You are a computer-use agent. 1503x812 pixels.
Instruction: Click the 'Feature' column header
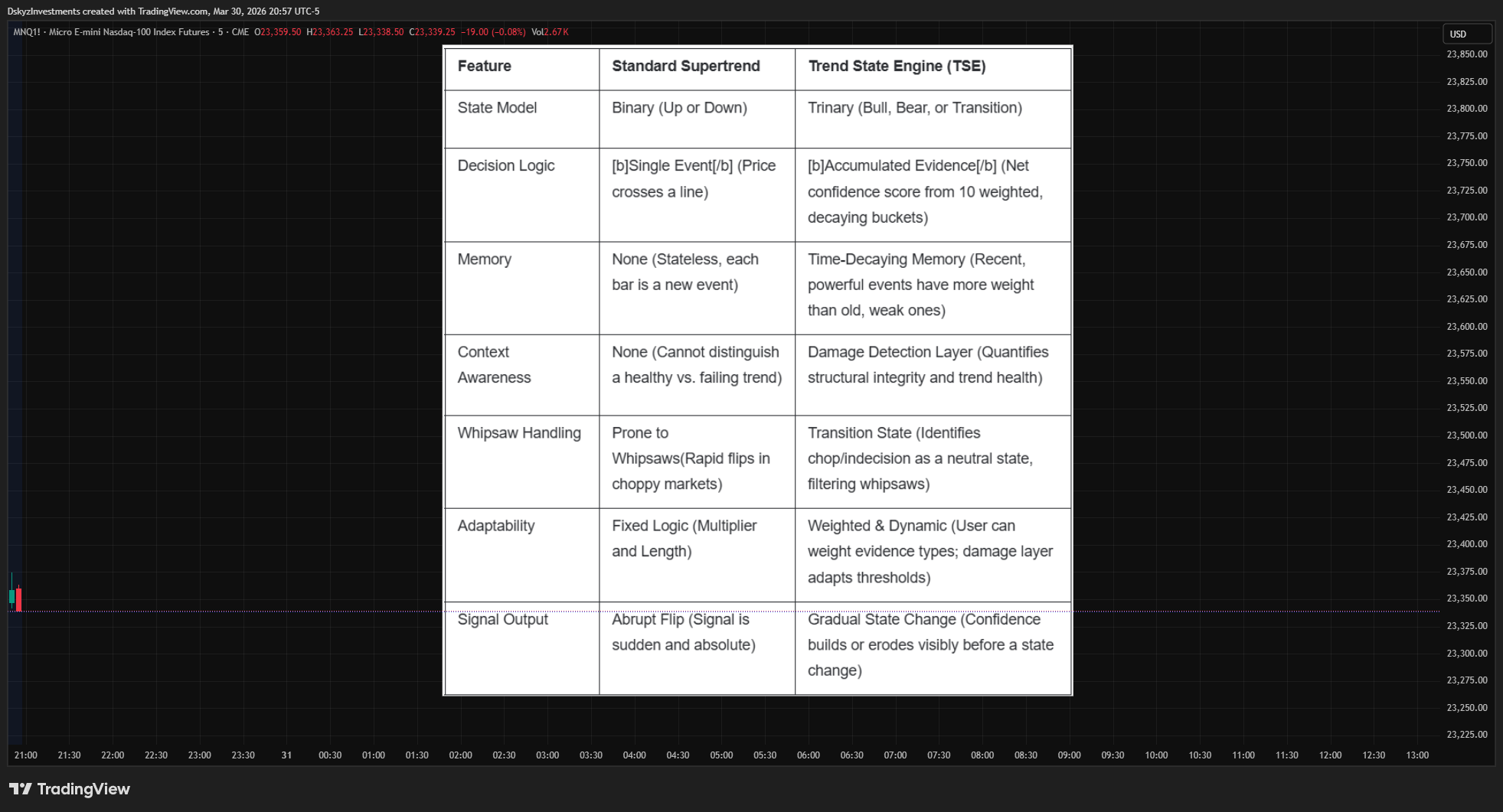(x=484, y=66)
